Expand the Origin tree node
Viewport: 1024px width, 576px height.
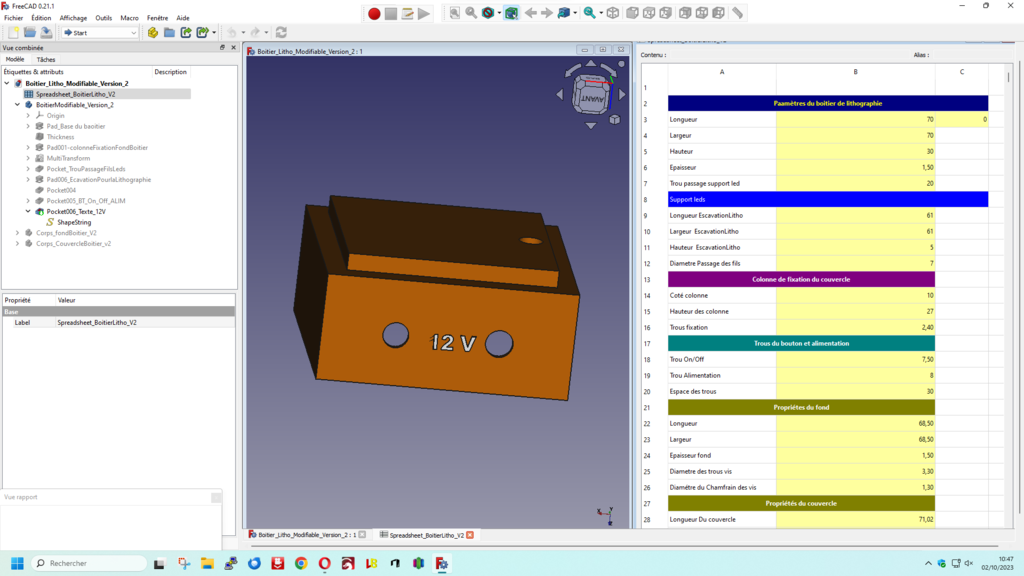coord(28,116)
